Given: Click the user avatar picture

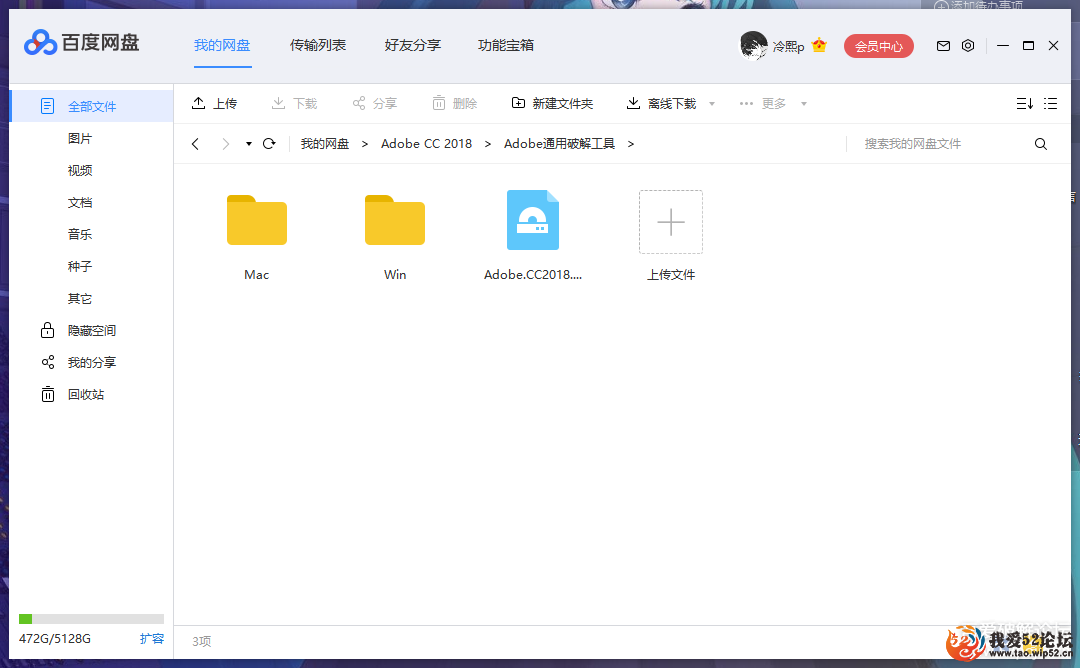Looking at the screenshot, I should pos(753,45).
